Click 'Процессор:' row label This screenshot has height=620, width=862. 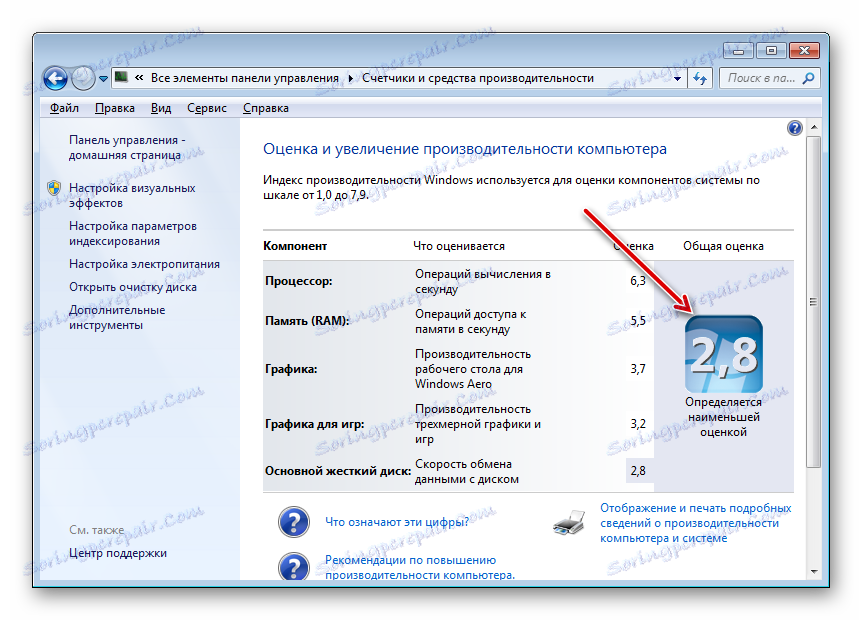tap(299, 281)
